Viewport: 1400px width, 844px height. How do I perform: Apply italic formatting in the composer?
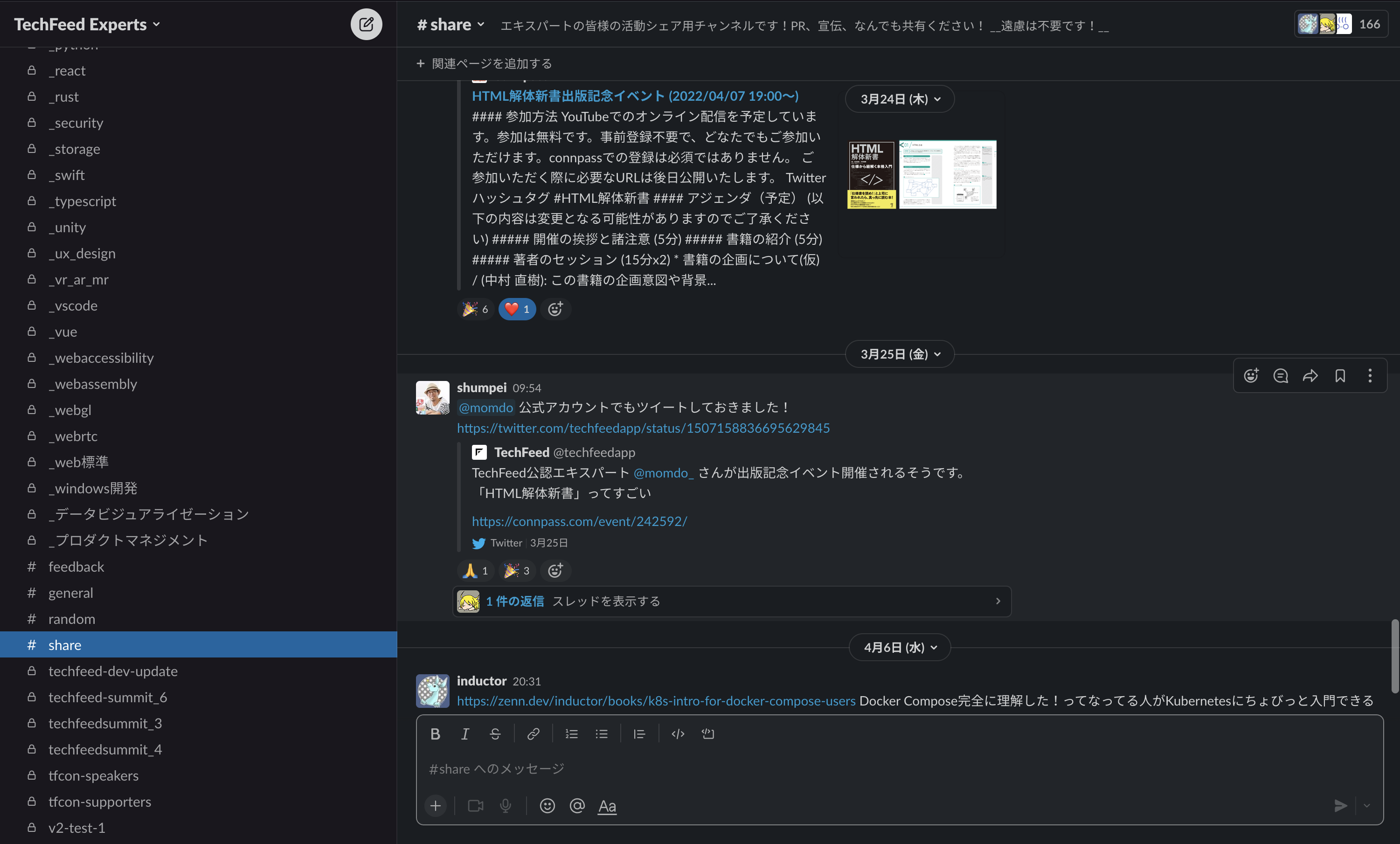[465, 734]
